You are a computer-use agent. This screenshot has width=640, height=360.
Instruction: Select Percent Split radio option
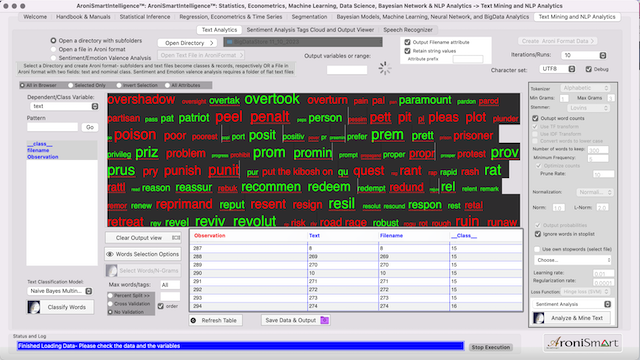[110, 295]
